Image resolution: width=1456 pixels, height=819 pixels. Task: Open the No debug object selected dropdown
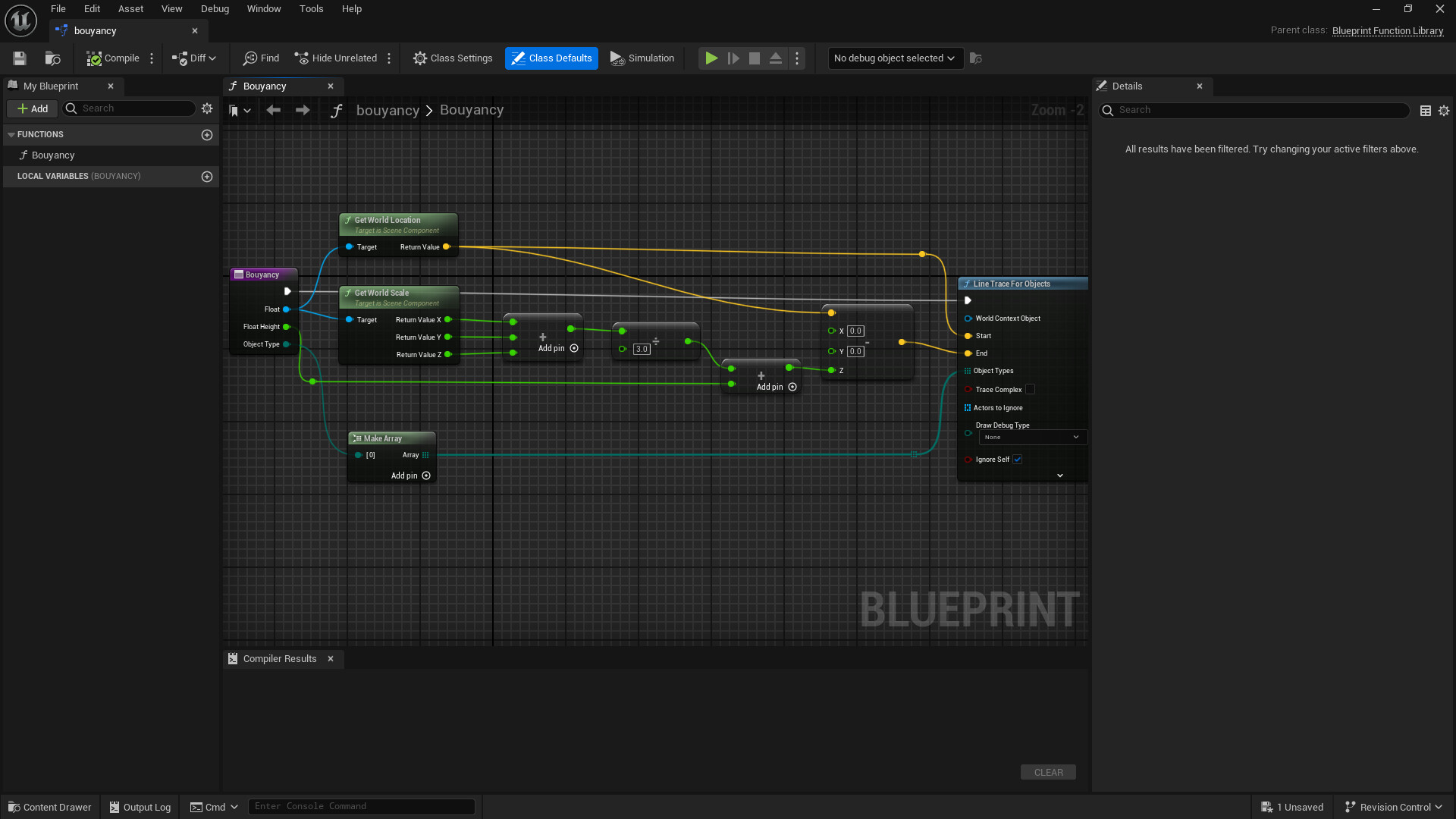point(895,58)
